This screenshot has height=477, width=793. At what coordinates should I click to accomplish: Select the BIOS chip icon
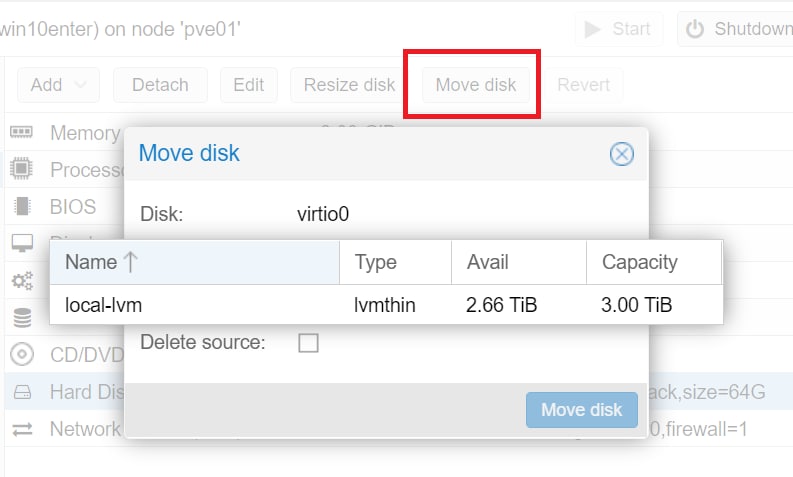[x=22, y=206]
